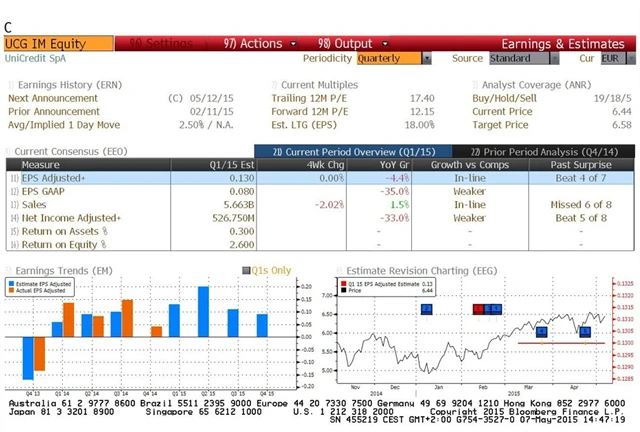Click the UCG IM Equity ticker field
This screenshot has height=432, width=640.
pyautogui.click(x=58, y=44)
